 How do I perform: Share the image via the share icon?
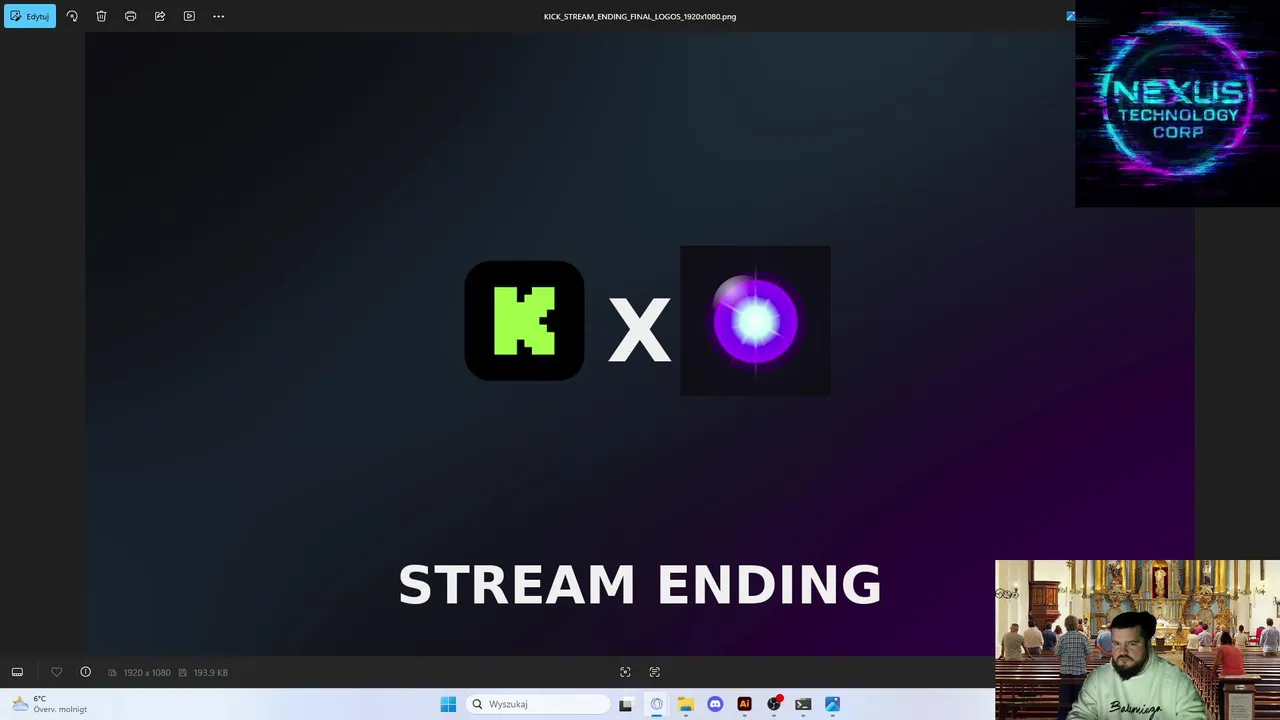pos(160,16)
